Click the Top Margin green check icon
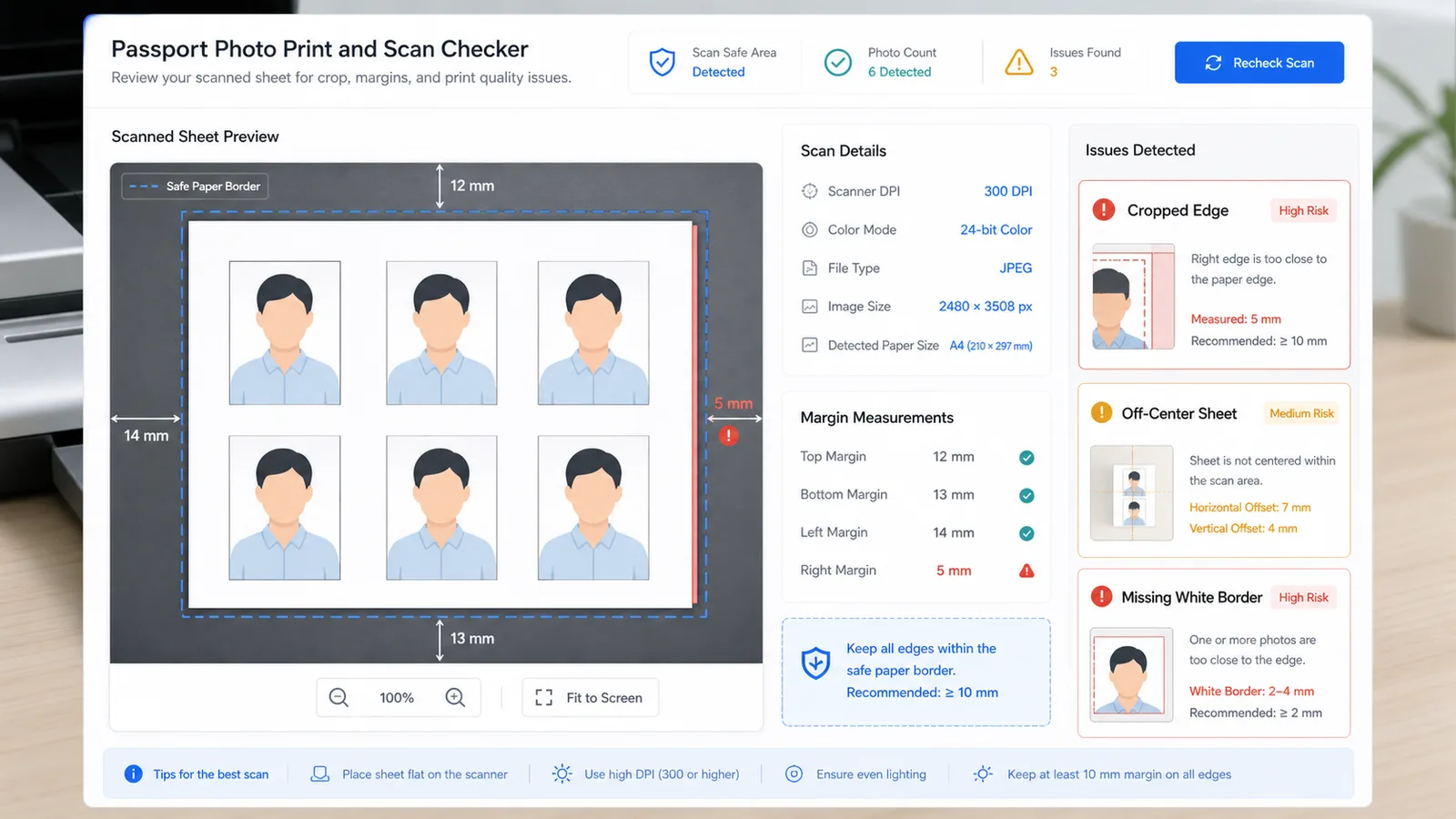The height and width of the screenshot is (819, 1456). pos(1026,458)
